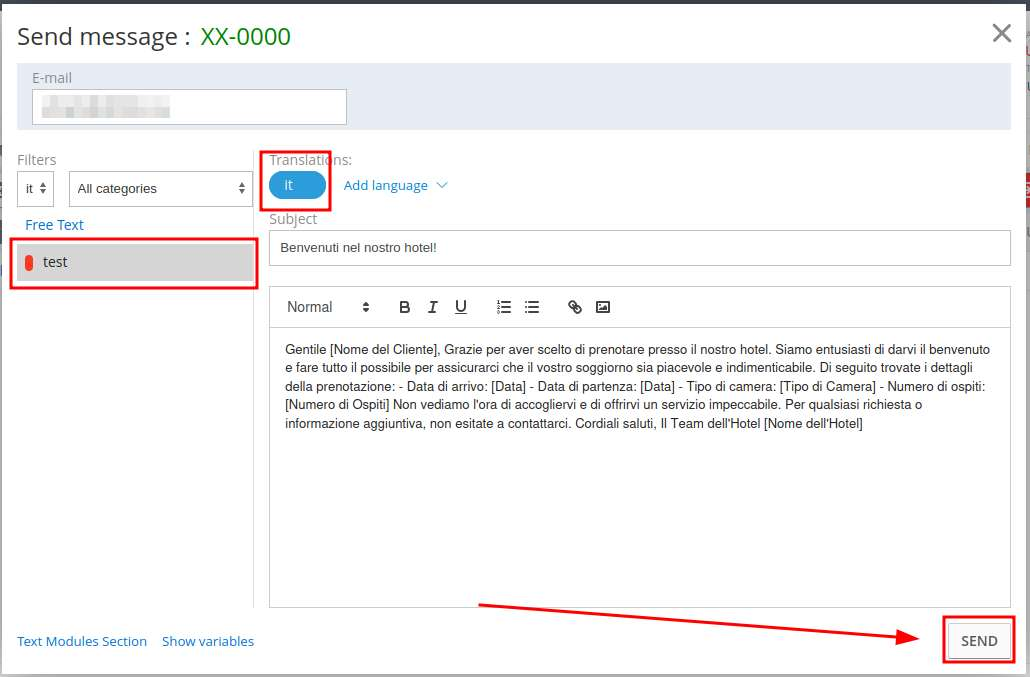
Task: Click into the E-mail address field
Action: (x=189, y=107)
